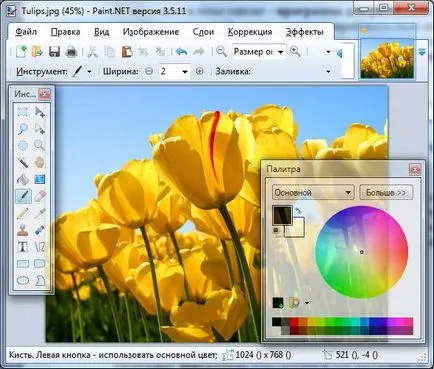
Task: Select the Ellipse Select tool
Action: pyautogui.click(x=23, y=146)
